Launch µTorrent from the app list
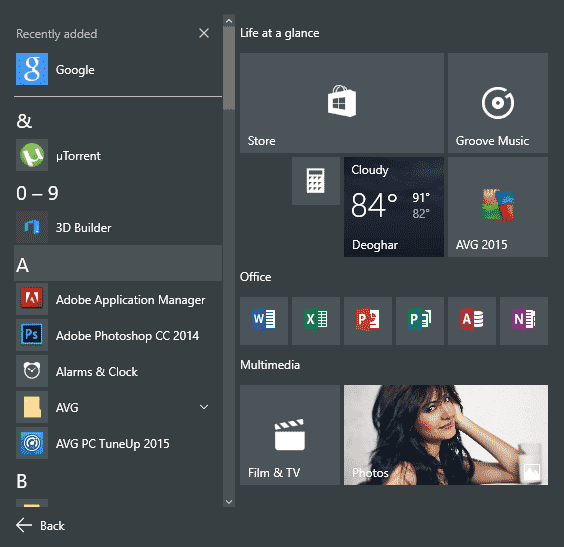This screenshot has width=564, height=547. click(x=118, y=155)
